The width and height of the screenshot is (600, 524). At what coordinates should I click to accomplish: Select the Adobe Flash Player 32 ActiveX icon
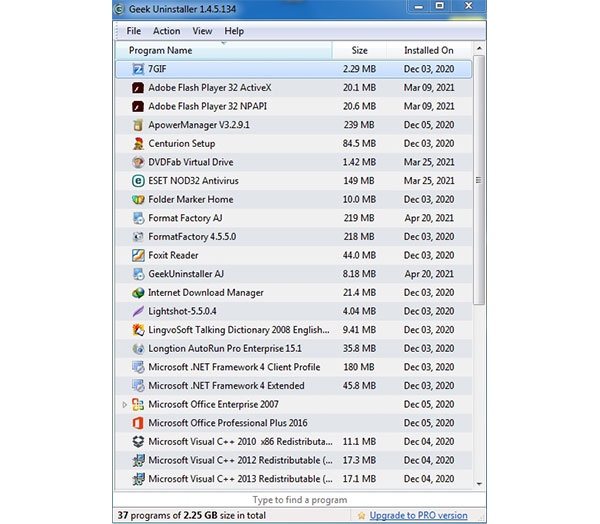tap(138, 88)
